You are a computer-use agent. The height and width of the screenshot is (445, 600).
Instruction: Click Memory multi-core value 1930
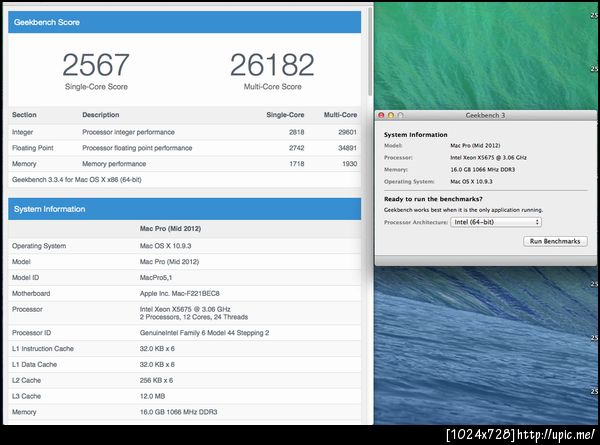point(349,164)
